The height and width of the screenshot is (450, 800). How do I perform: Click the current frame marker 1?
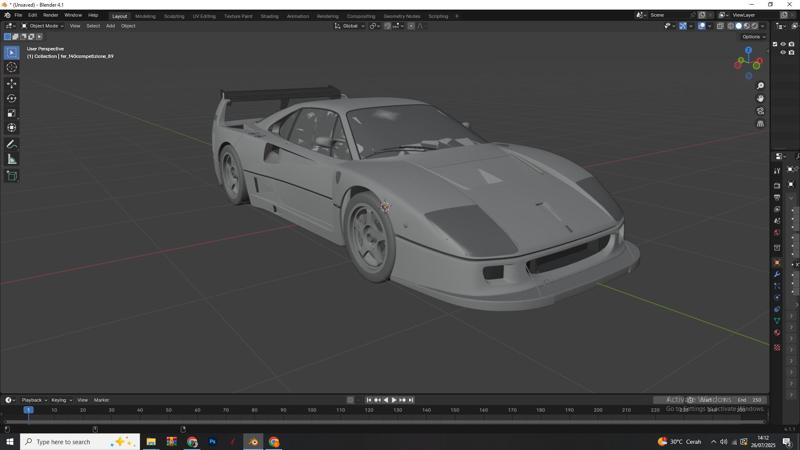point(29,410)
